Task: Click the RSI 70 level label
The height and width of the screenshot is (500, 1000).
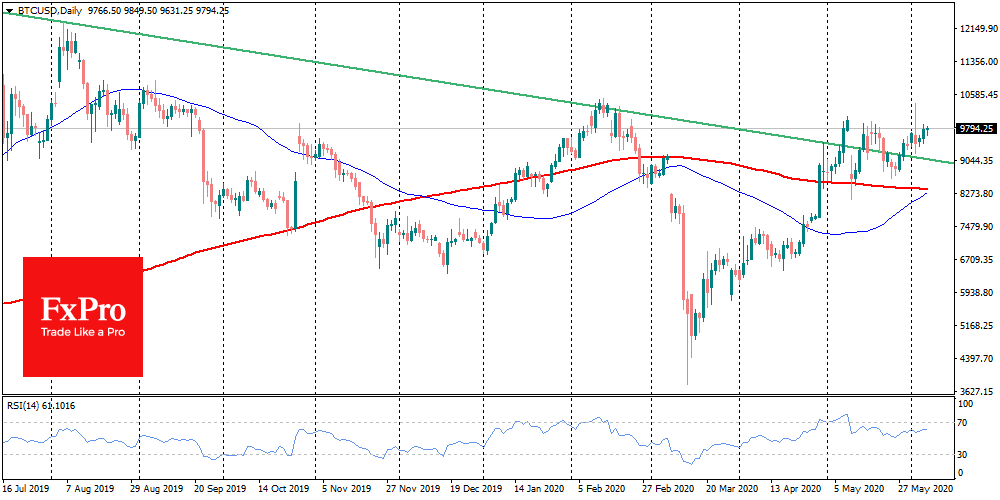Action: 964,424
